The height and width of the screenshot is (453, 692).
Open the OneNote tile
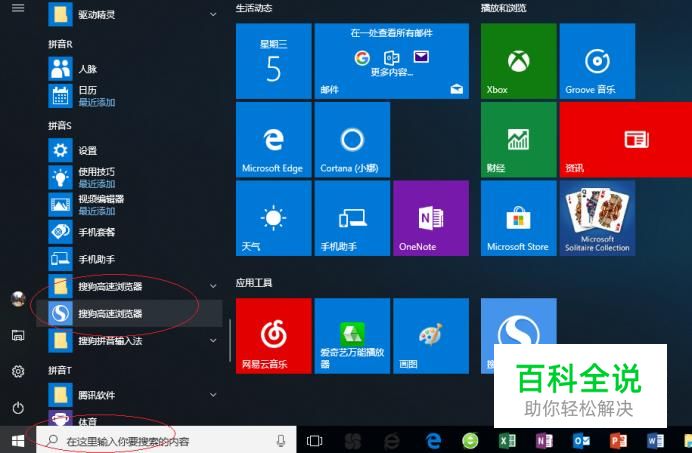tap(431, 218)
